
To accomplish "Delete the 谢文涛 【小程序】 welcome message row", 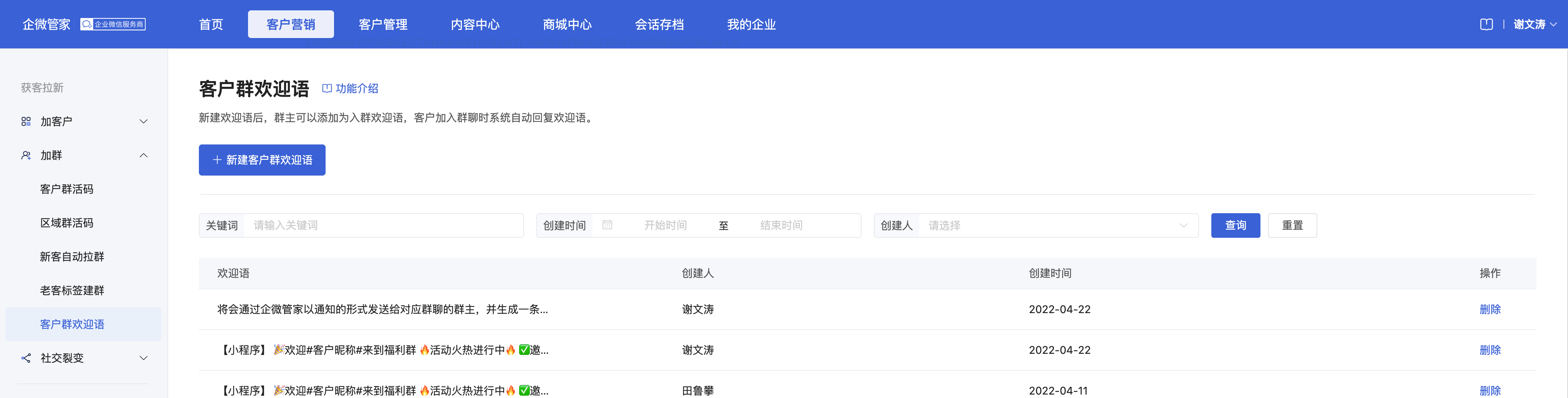I will 1489,350.
